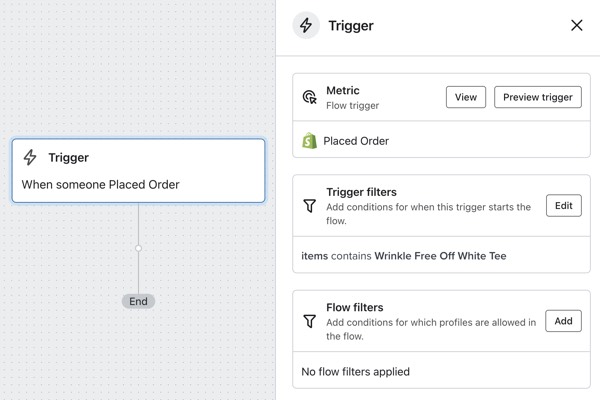Image resolution: width=600 pixels, height=400 pixels.
Task: Click the lightning icon in the panel header
Action: pyautogui.click(x=306, y=26)
